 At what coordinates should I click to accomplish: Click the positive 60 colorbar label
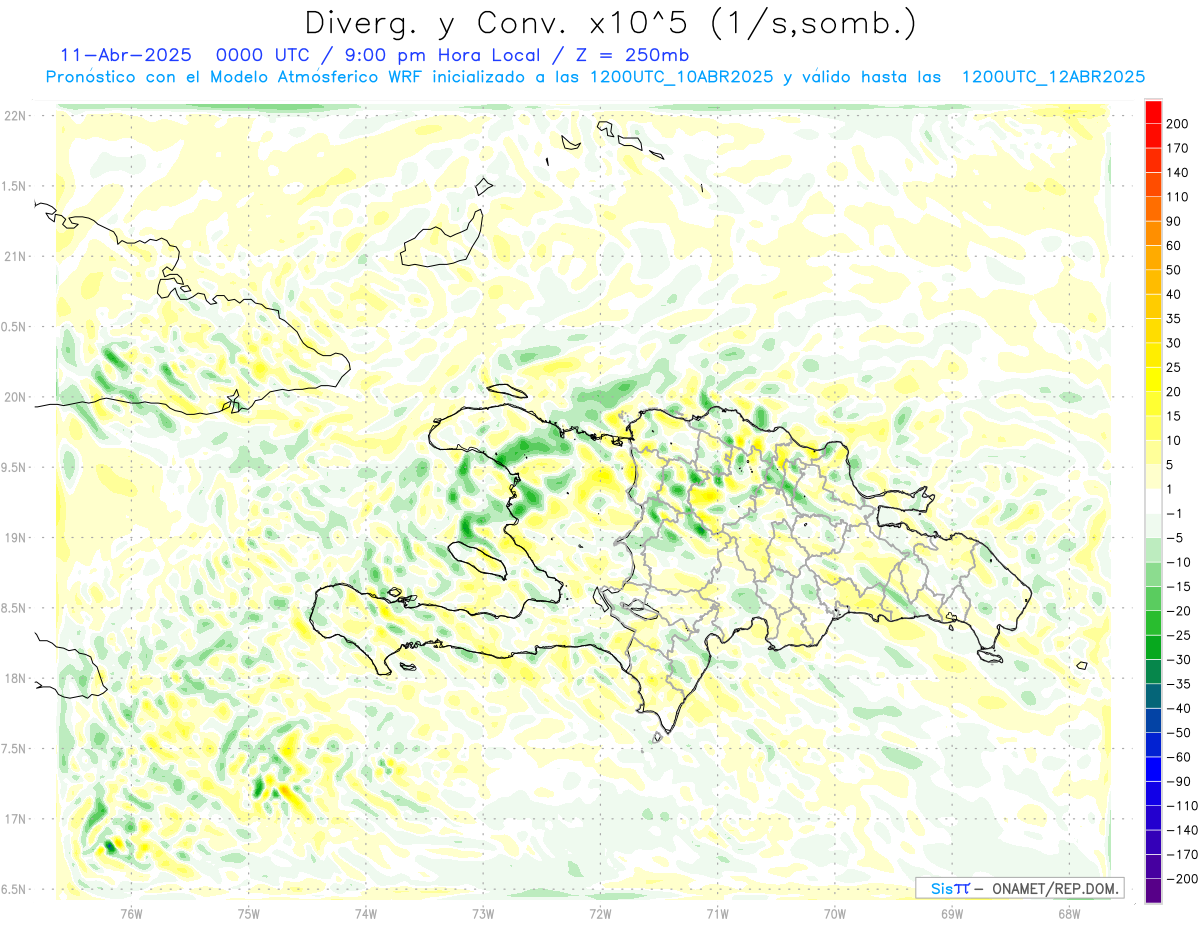click(1175, 246)
